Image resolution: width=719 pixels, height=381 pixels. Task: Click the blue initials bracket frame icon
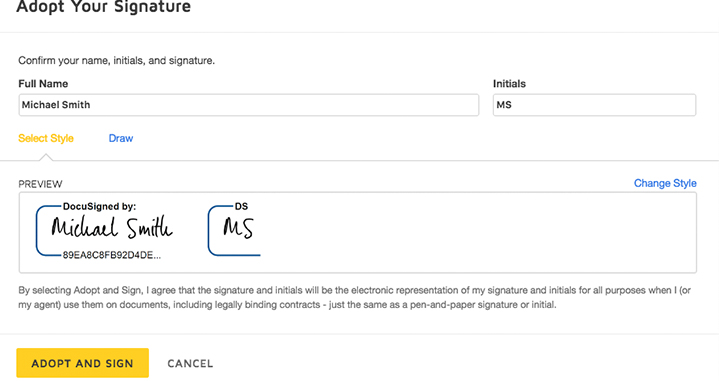pyautogui.click(x=220, y=231)
